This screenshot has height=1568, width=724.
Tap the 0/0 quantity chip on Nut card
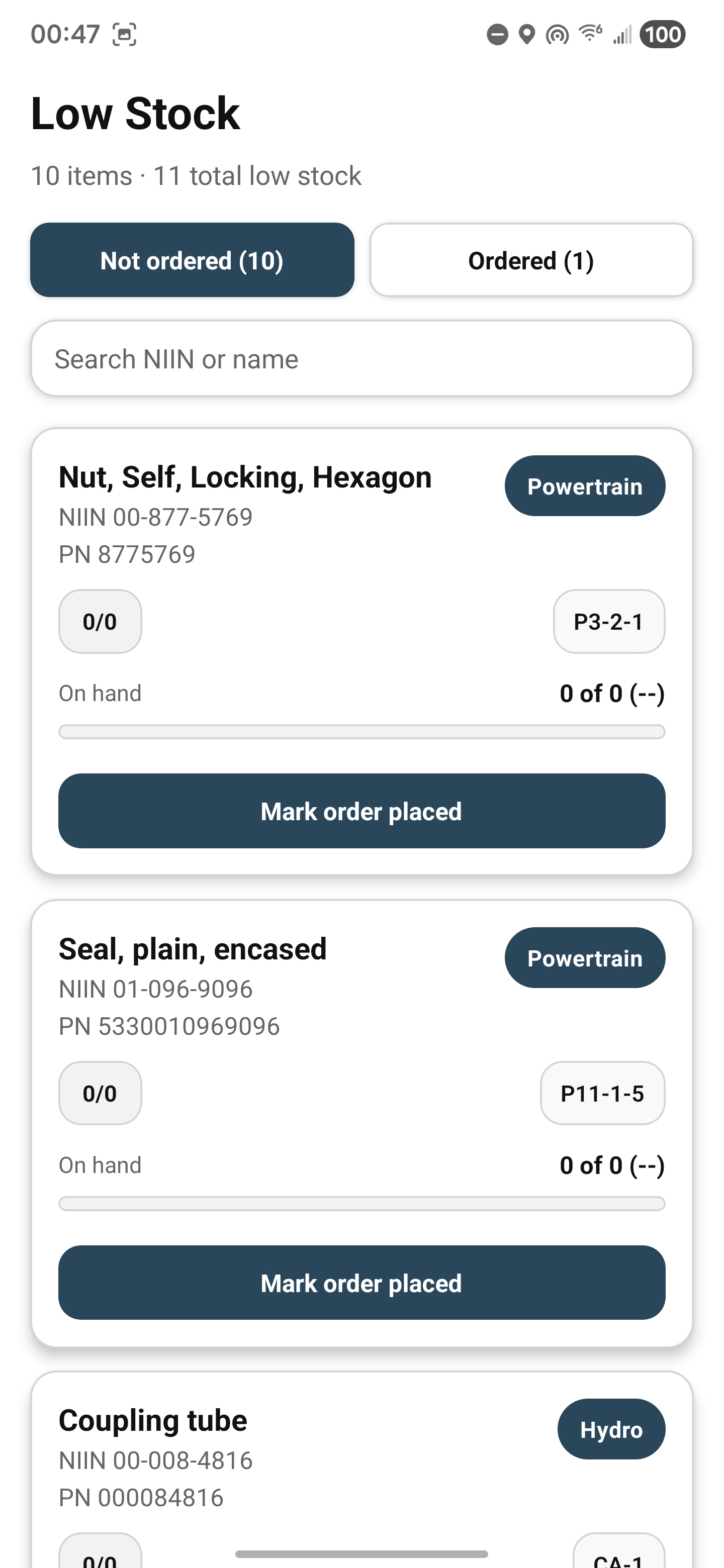pos(100,622)
